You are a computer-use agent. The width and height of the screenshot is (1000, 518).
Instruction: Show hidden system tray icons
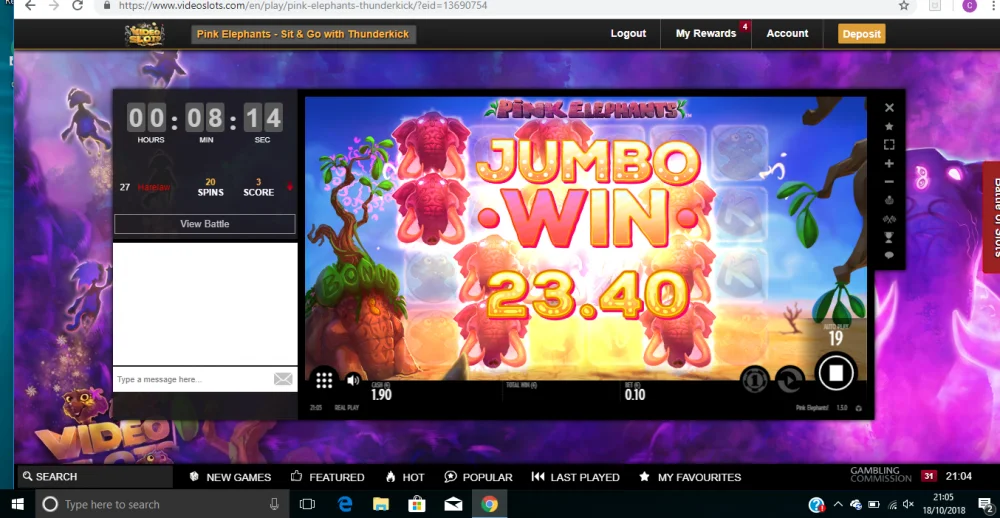(838, 505)
